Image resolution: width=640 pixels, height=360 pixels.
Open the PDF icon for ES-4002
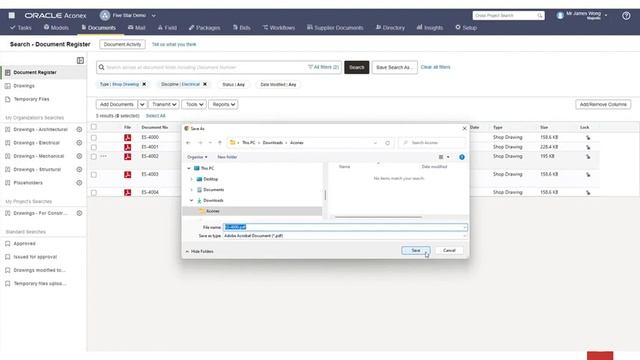point(128,156)
